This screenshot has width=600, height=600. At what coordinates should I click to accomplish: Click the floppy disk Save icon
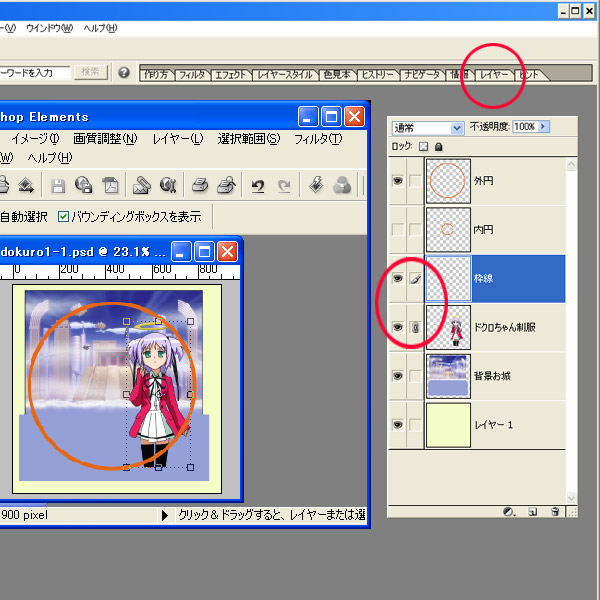[x=58, y=186]
